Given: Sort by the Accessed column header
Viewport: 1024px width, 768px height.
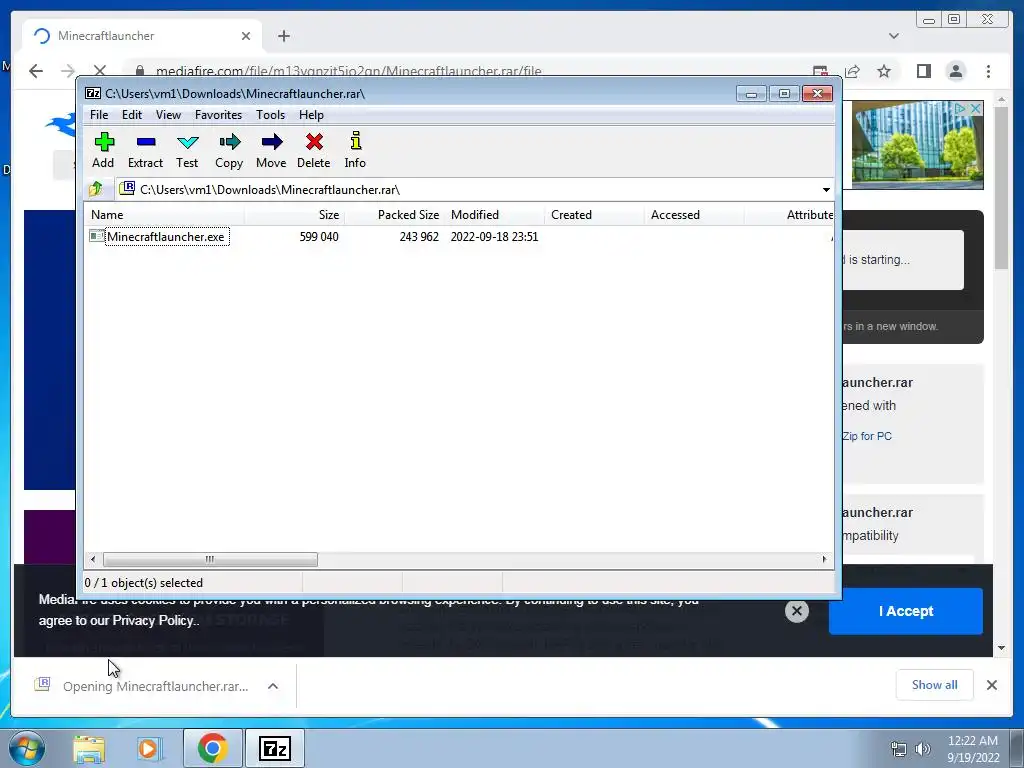Looking at the screenshot, I should pyautogui.click(x=694, y=215).
